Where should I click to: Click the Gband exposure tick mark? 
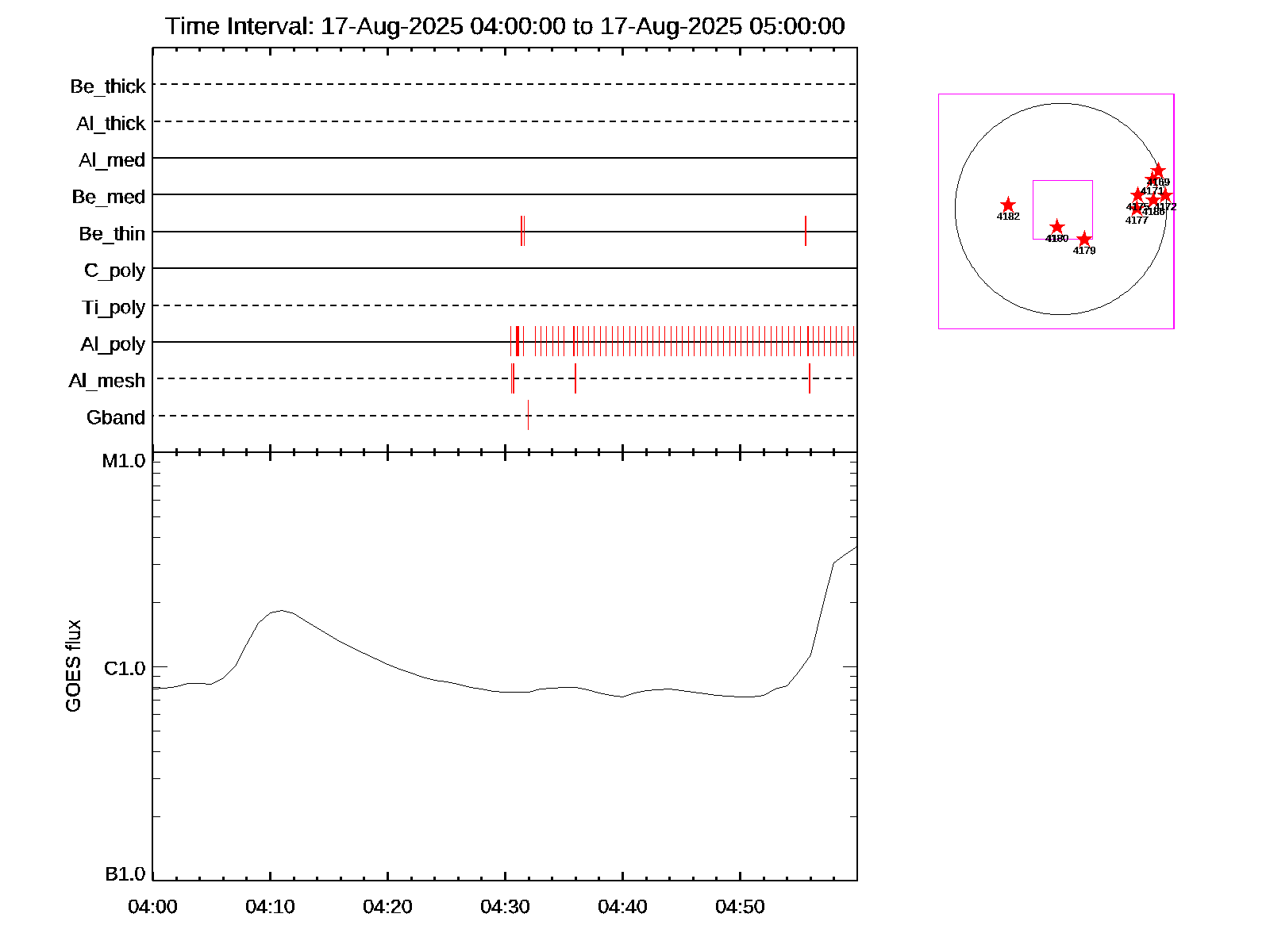click(528, 415)
